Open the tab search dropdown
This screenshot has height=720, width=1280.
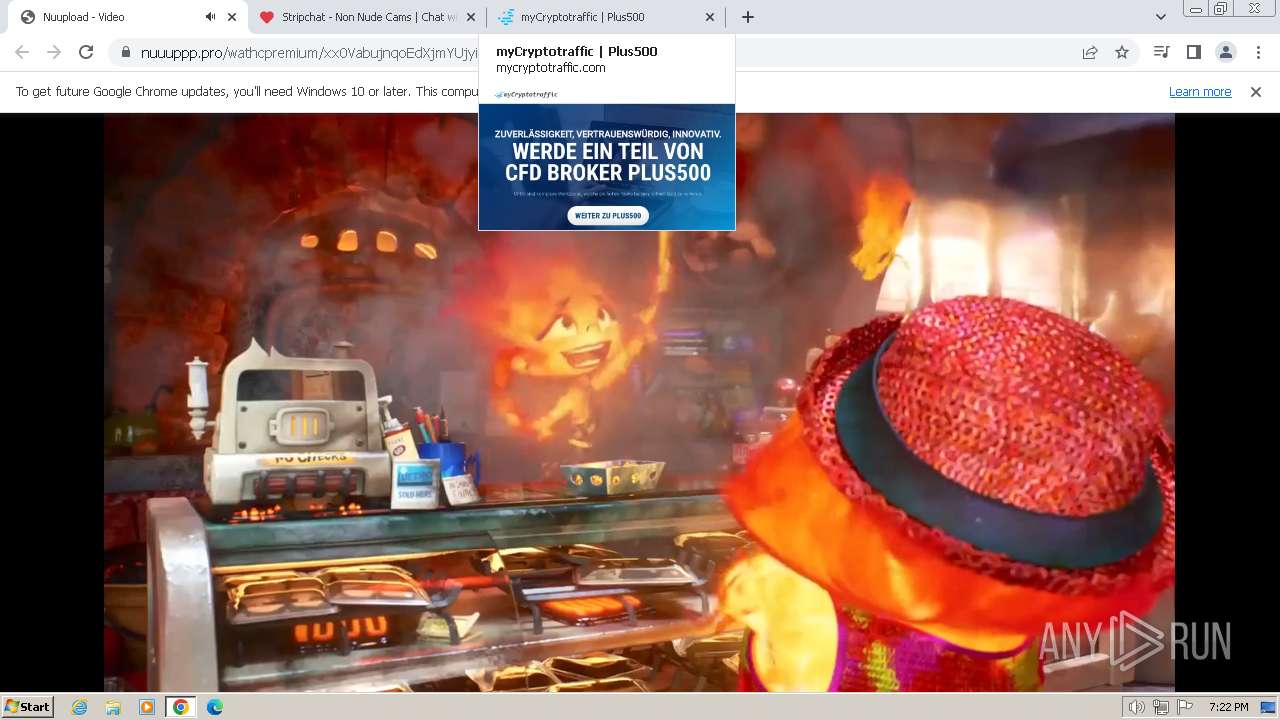click(1160, 17)
